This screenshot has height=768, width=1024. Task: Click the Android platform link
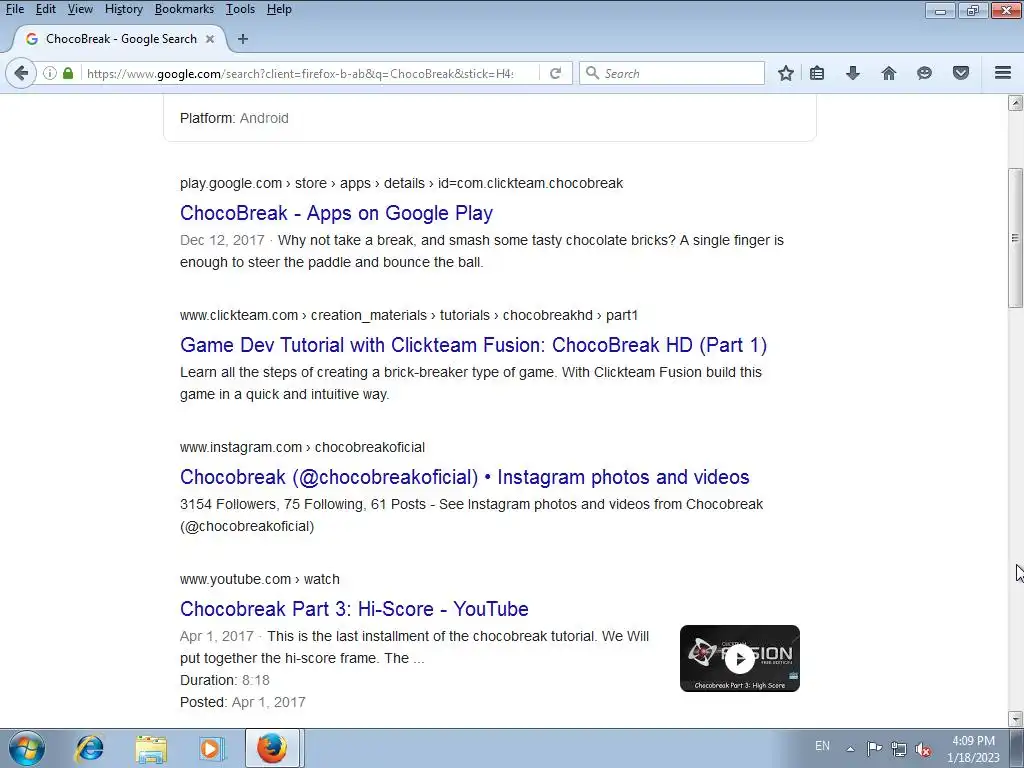tap(264, 118)
